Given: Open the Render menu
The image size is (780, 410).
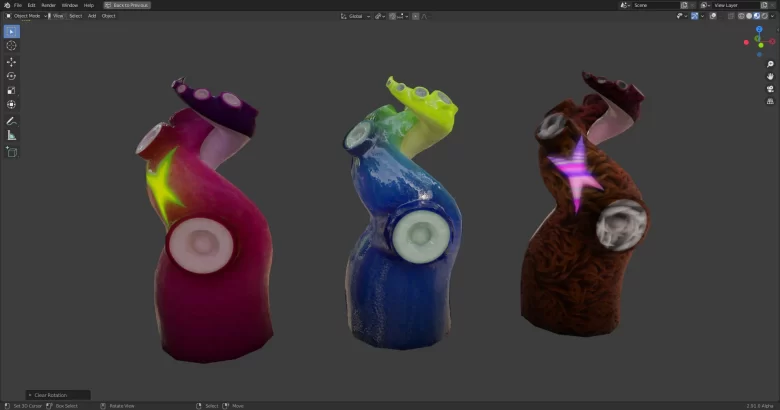Looking at the screenshot, I should coord(48,5).
